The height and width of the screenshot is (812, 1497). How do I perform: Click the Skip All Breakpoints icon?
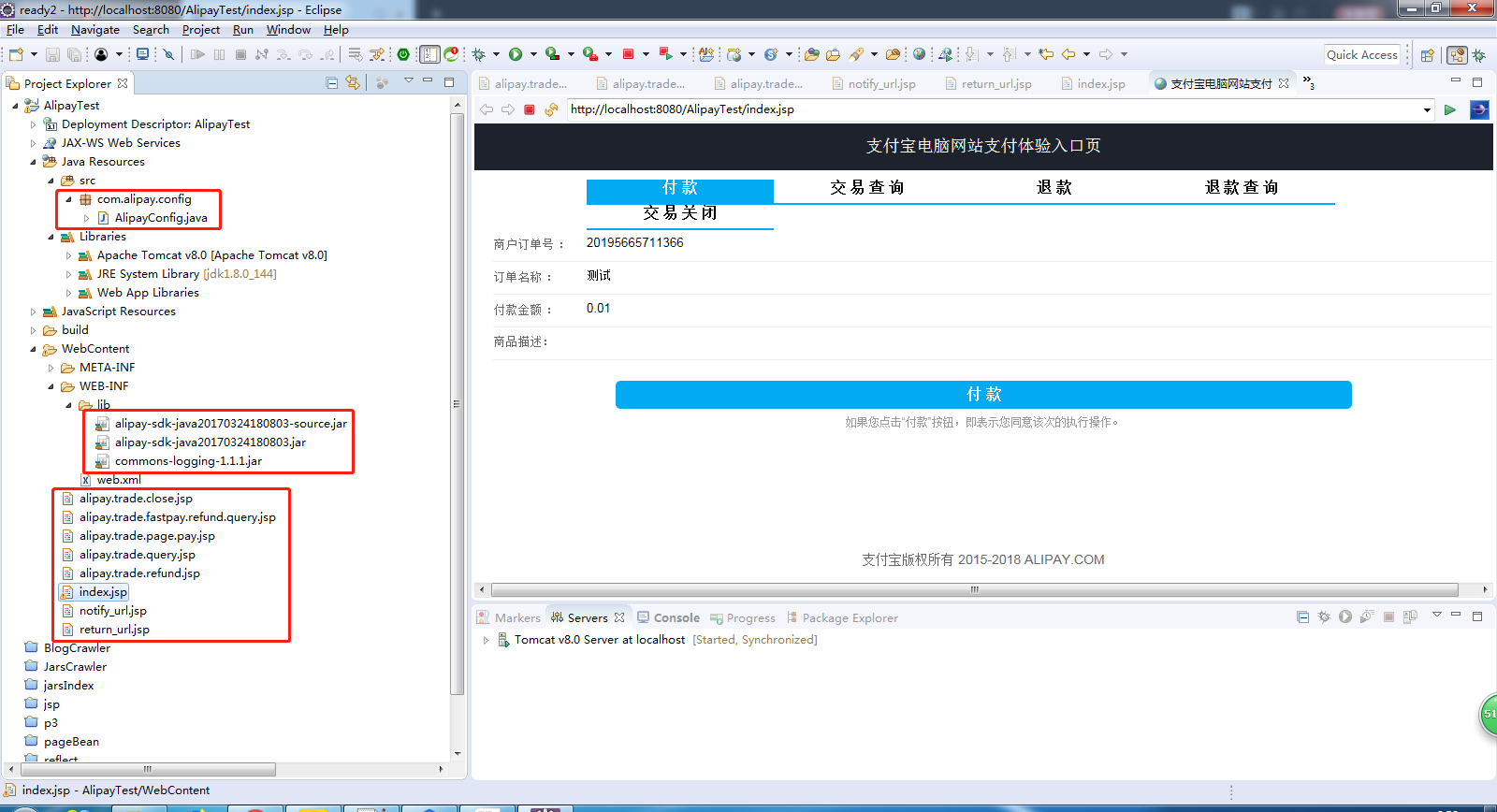click(x=168, y=54)
